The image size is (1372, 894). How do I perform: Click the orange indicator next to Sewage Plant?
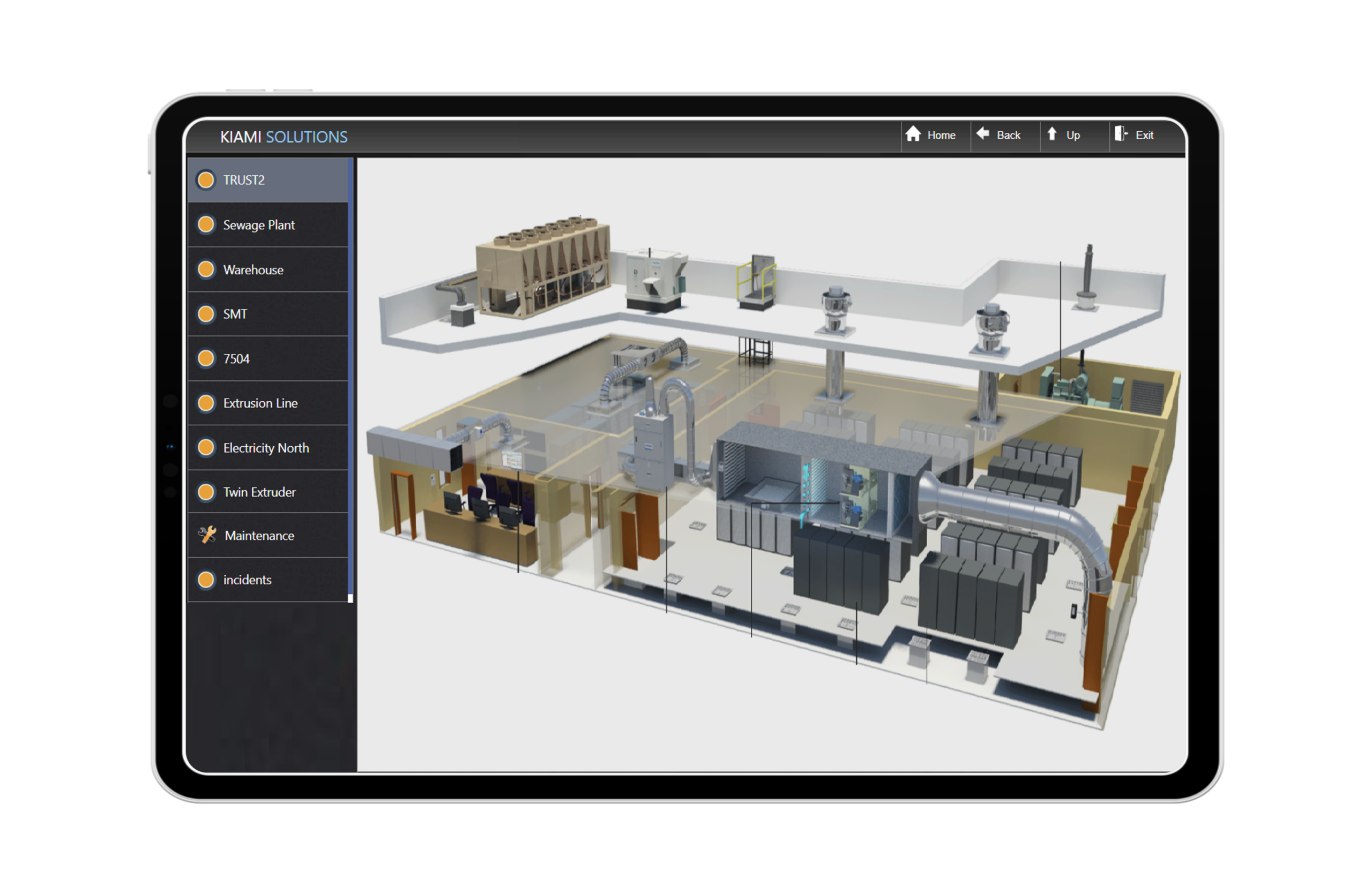206,224
